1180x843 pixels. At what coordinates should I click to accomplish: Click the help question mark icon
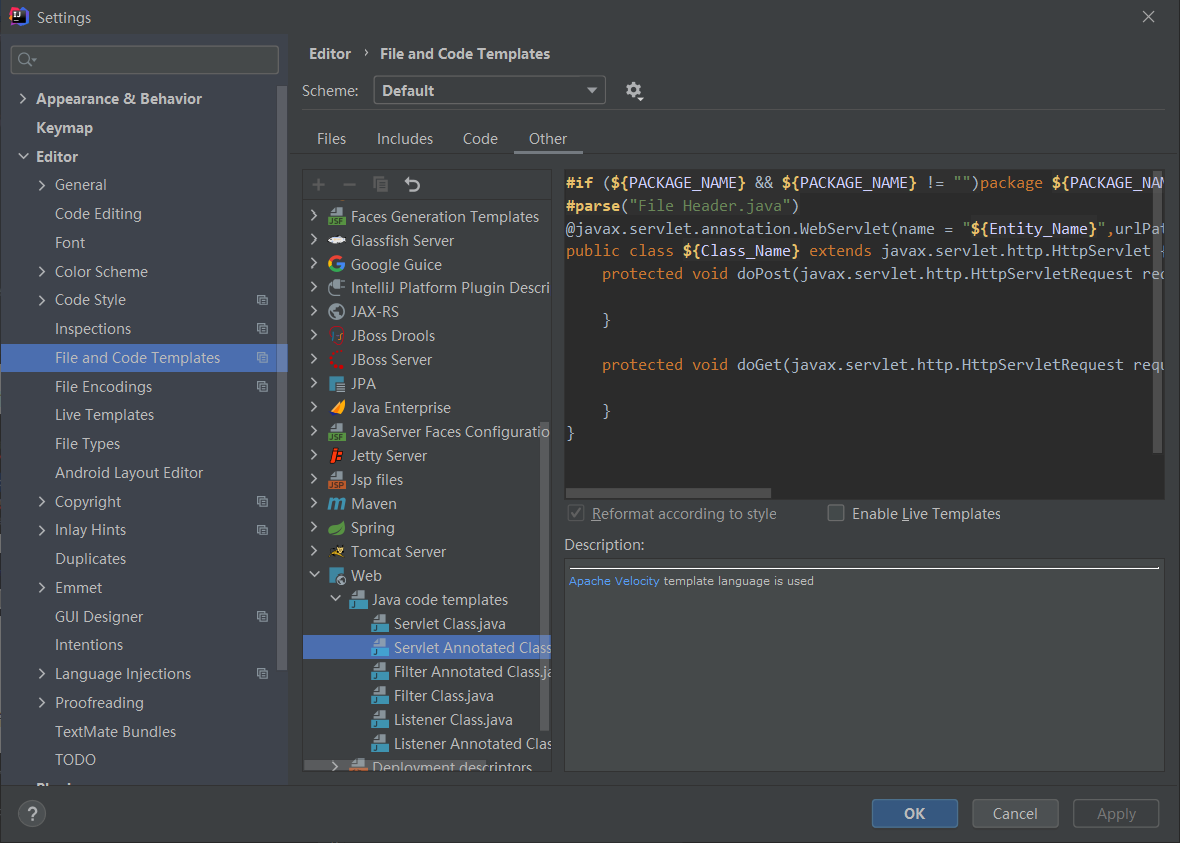pos(32,814)
